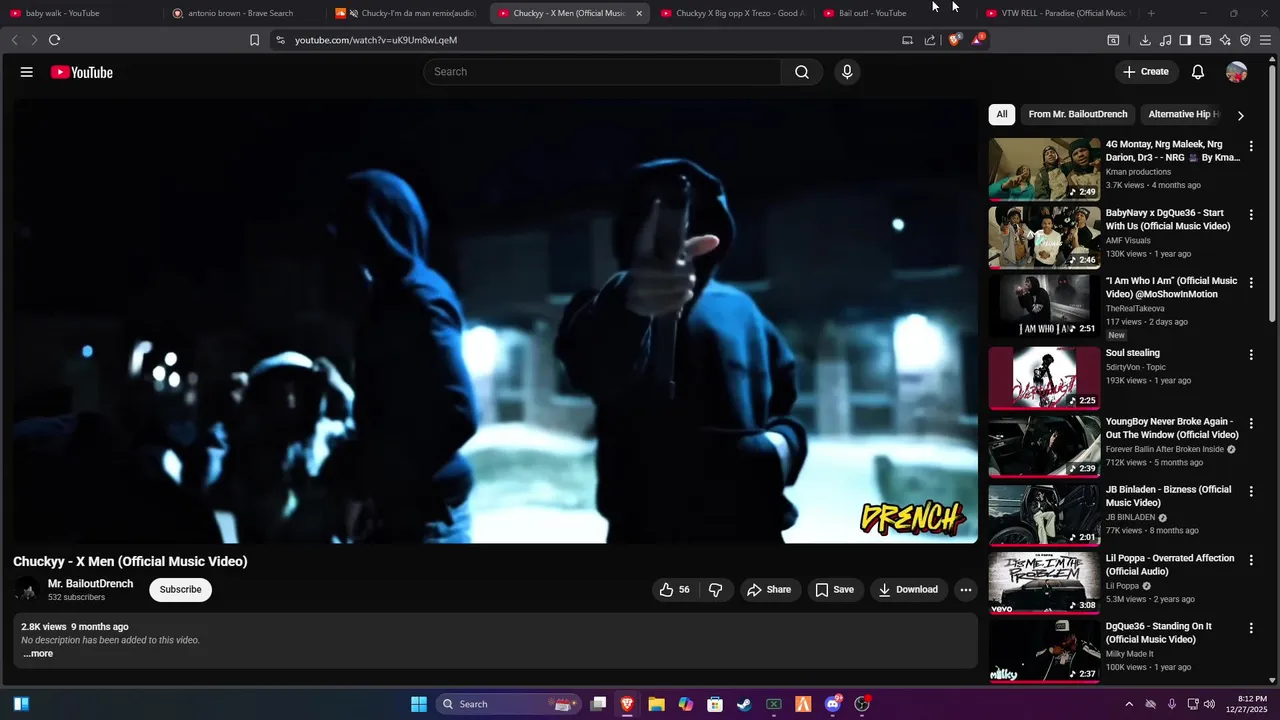Open Brave Wallet icon

(1205, 40)
